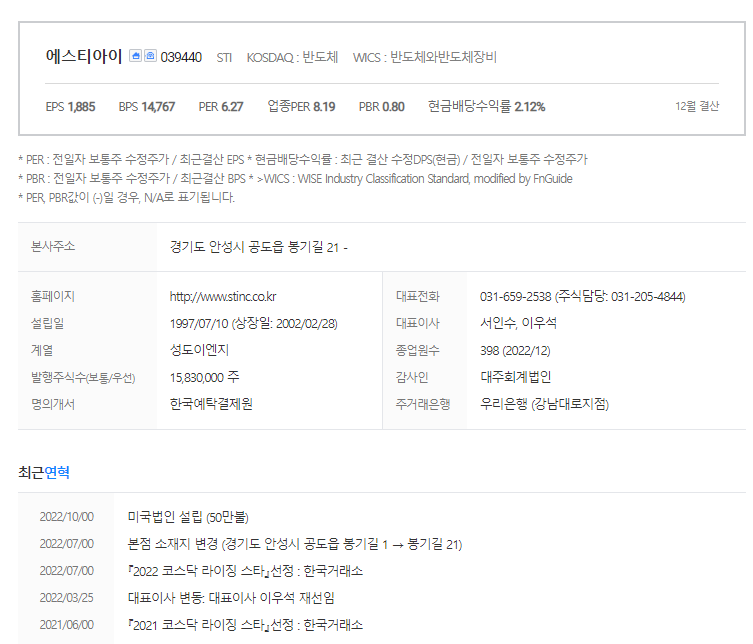This screenshot has width=753, height=644.
Task: Click the PBR 0.80 value
Action: click(382, 107)
